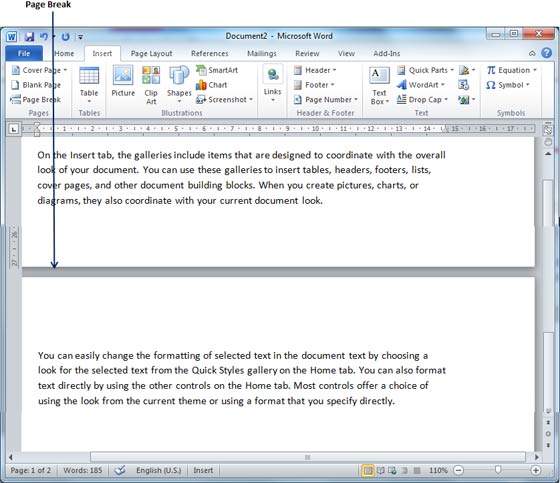Insert a Text Box
The width and height of the screenshot is (560, 483).
[379, 86]
